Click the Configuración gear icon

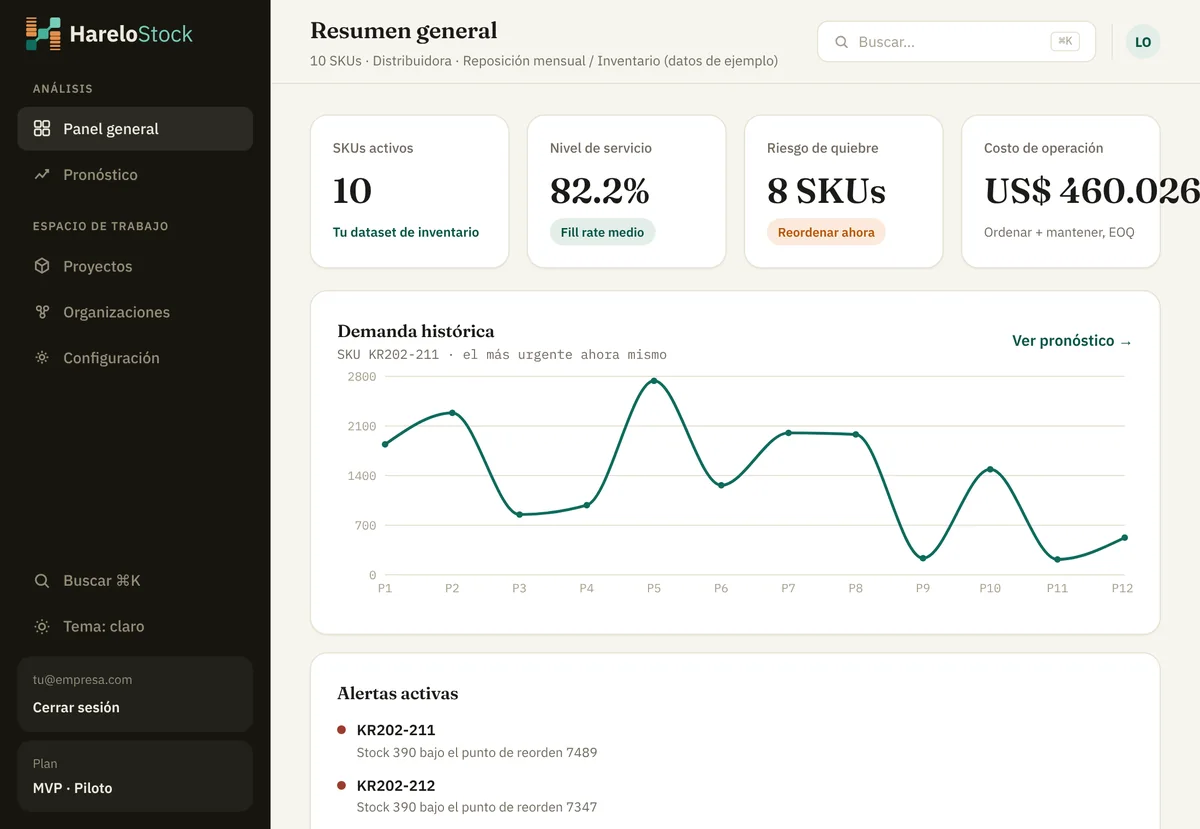[42, 358]
